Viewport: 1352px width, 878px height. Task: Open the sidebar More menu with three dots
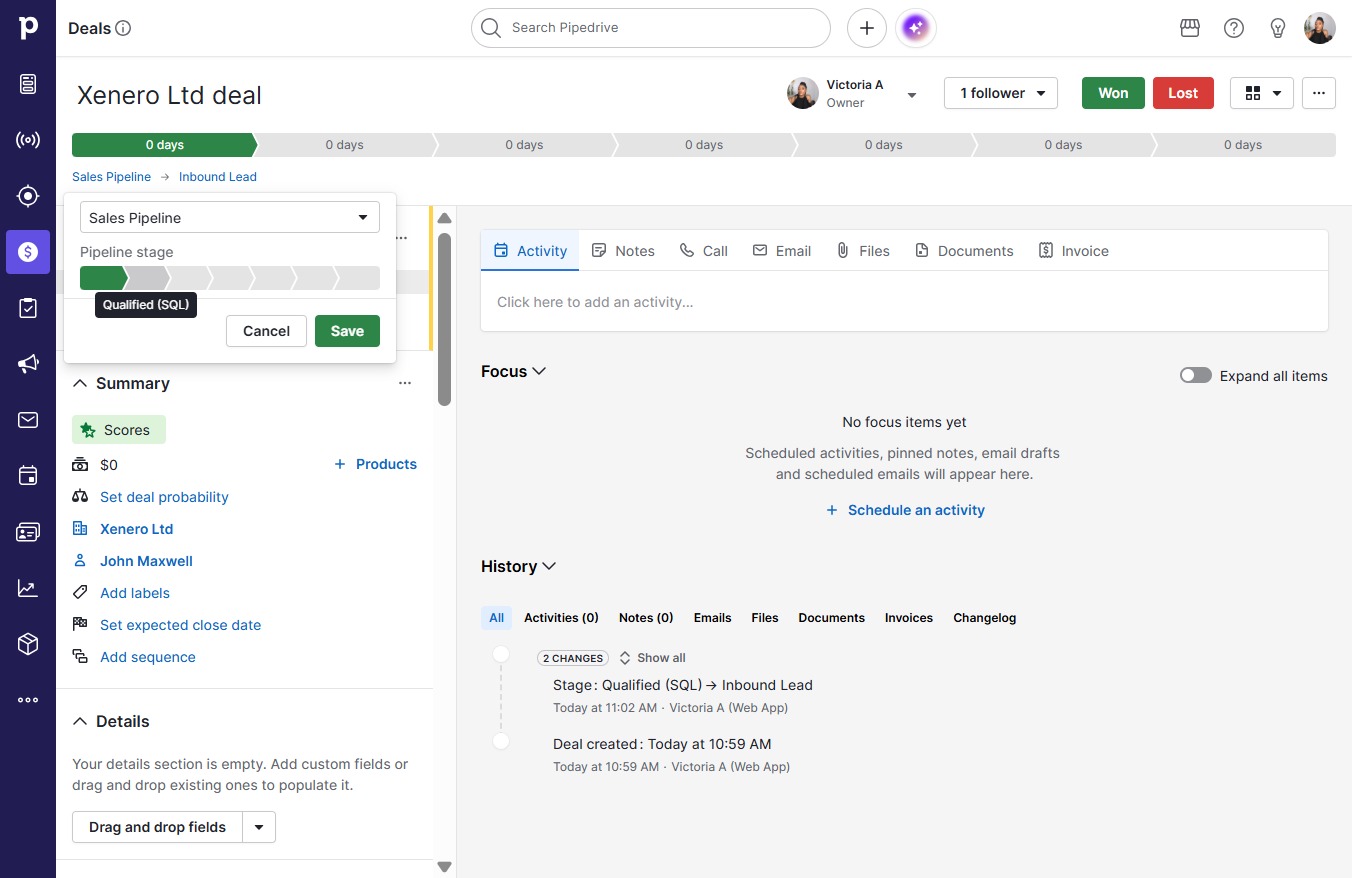28,700
